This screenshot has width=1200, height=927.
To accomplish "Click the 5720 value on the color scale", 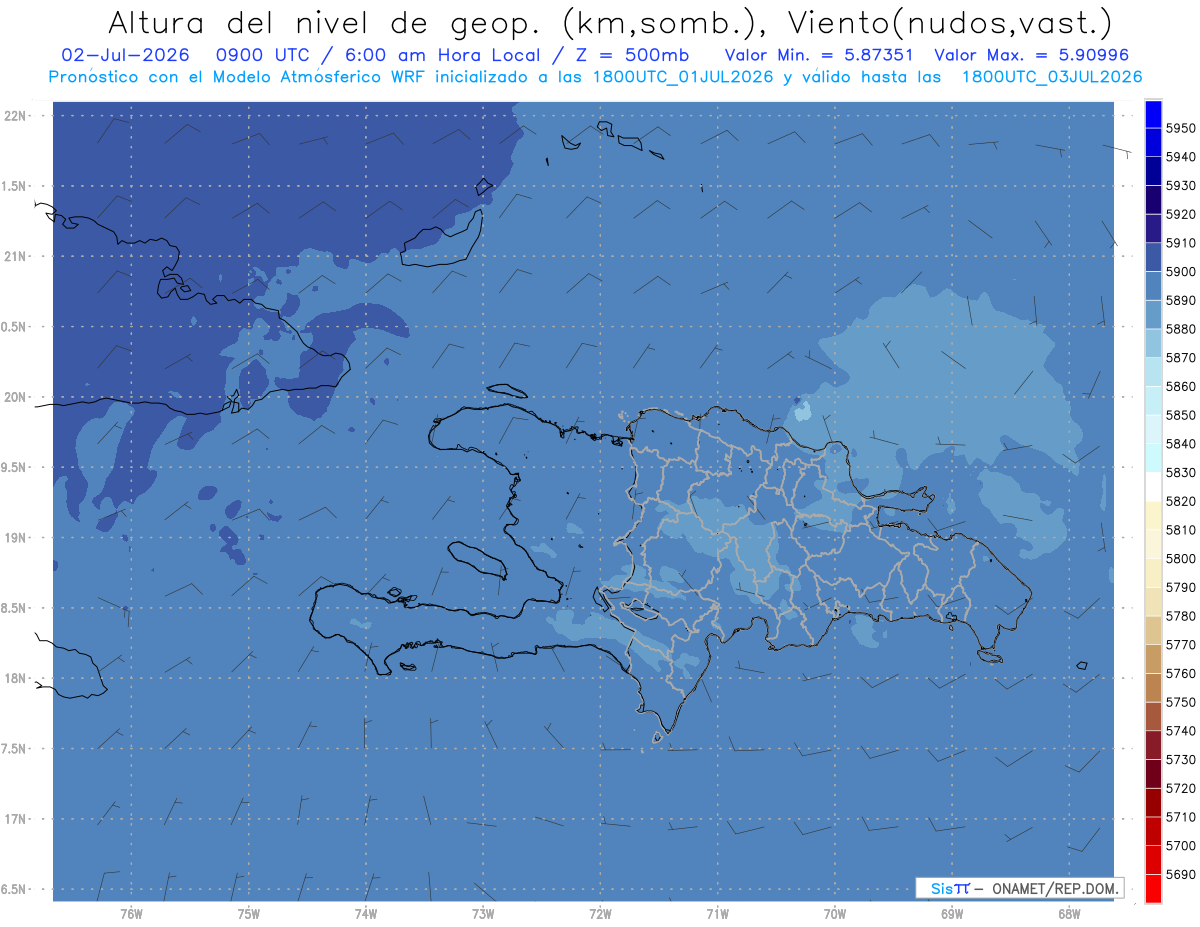I will (1181, 788).
